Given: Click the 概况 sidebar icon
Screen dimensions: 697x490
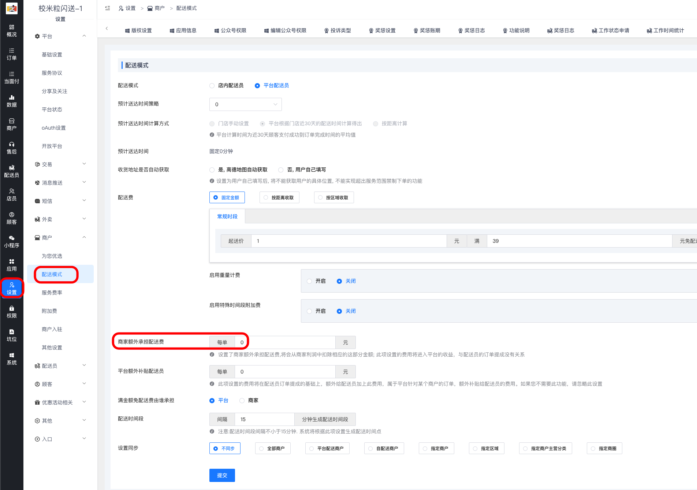Looking at the screenshot, I should pos(11,29).
